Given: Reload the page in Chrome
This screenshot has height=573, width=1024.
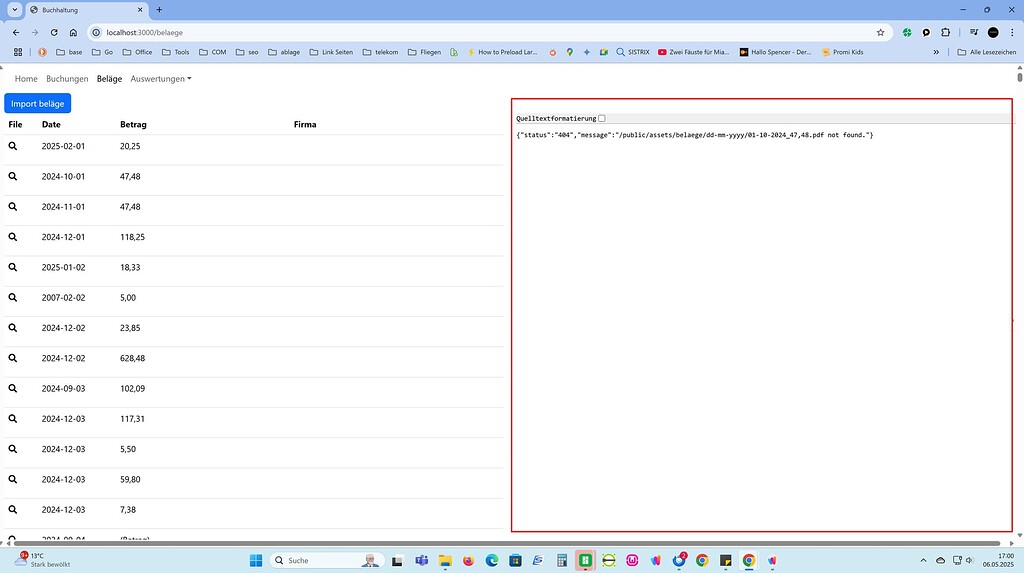Looking at the screenshot, I should [x=54, y=32].
